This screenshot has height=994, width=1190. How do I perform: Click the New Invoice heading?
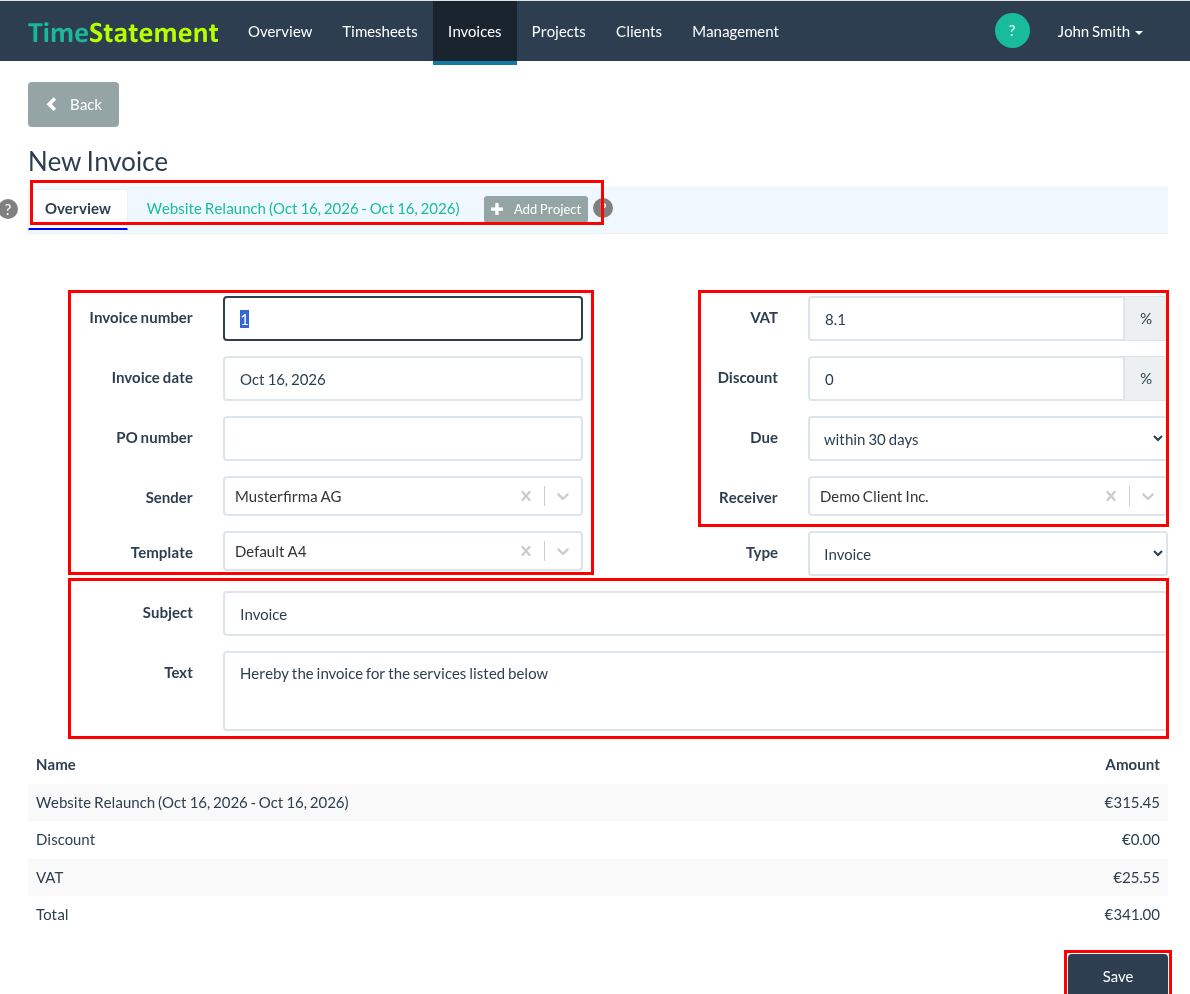[x=98, y=162]
